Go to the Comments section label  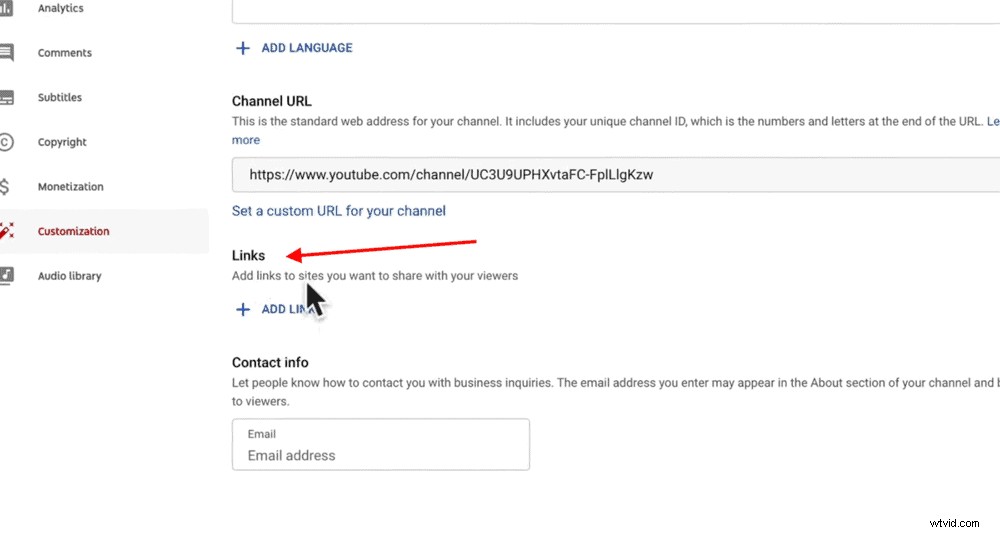tap(64, 53)
